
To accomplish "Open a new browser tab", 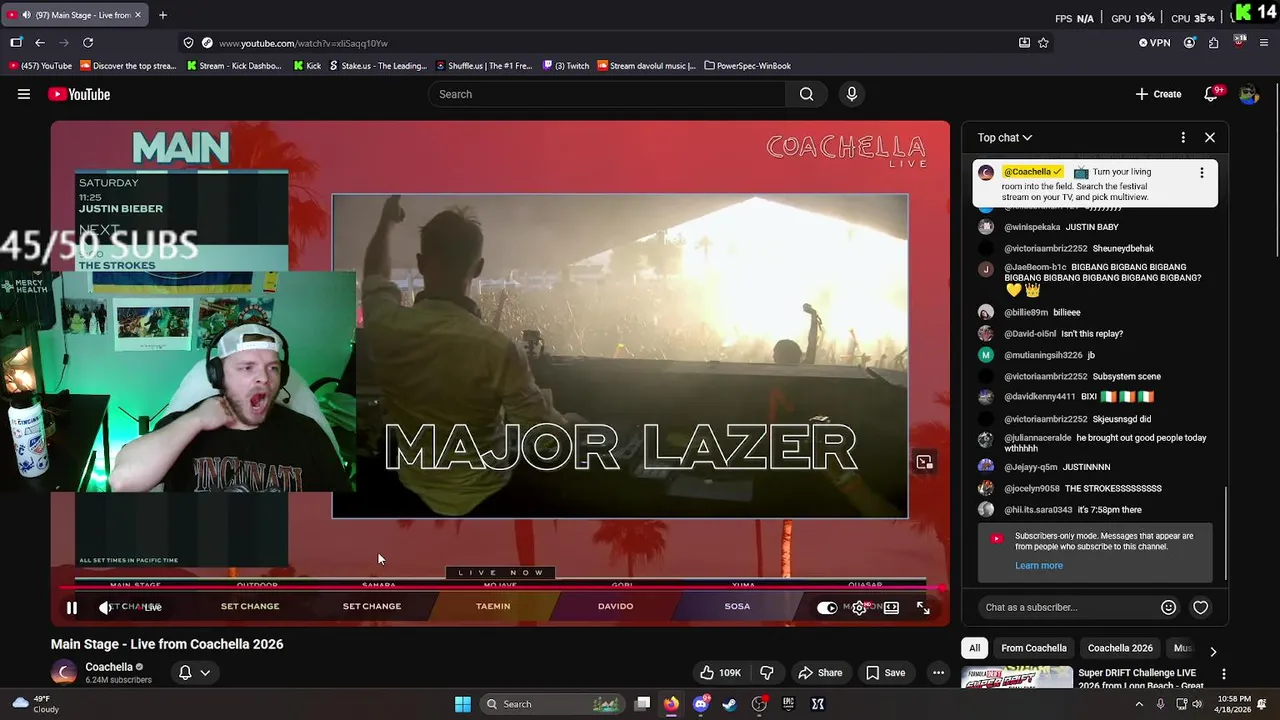I will (163, 15).
